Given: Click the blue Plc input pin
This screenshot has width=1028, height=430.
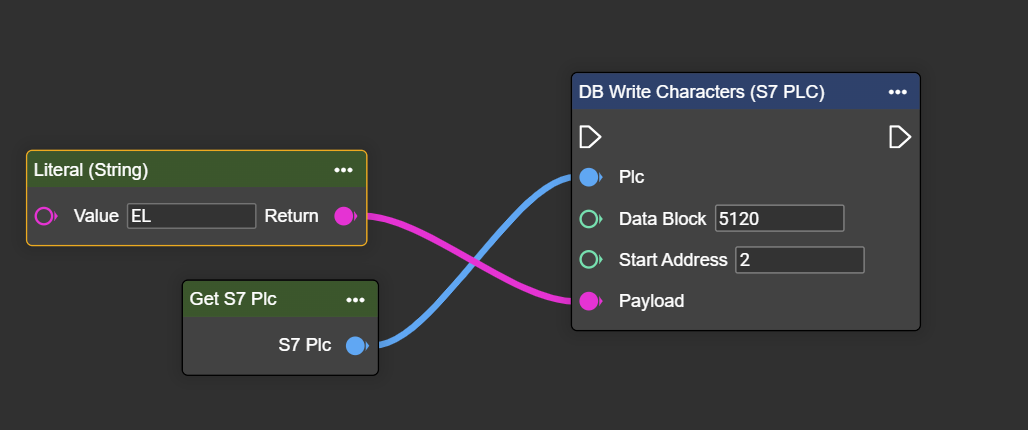Looking at the screenshot, I should (x=589, y=177).
